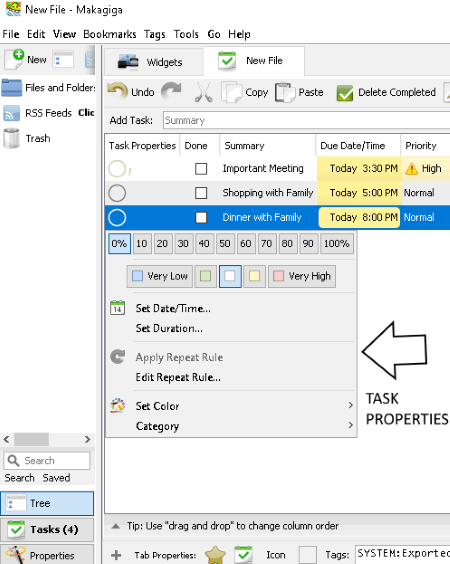Click the Apply Repeat Rule icon
The width and height of the screenshot is (450, 564).
pyautogui.click(x=118, y=356)
